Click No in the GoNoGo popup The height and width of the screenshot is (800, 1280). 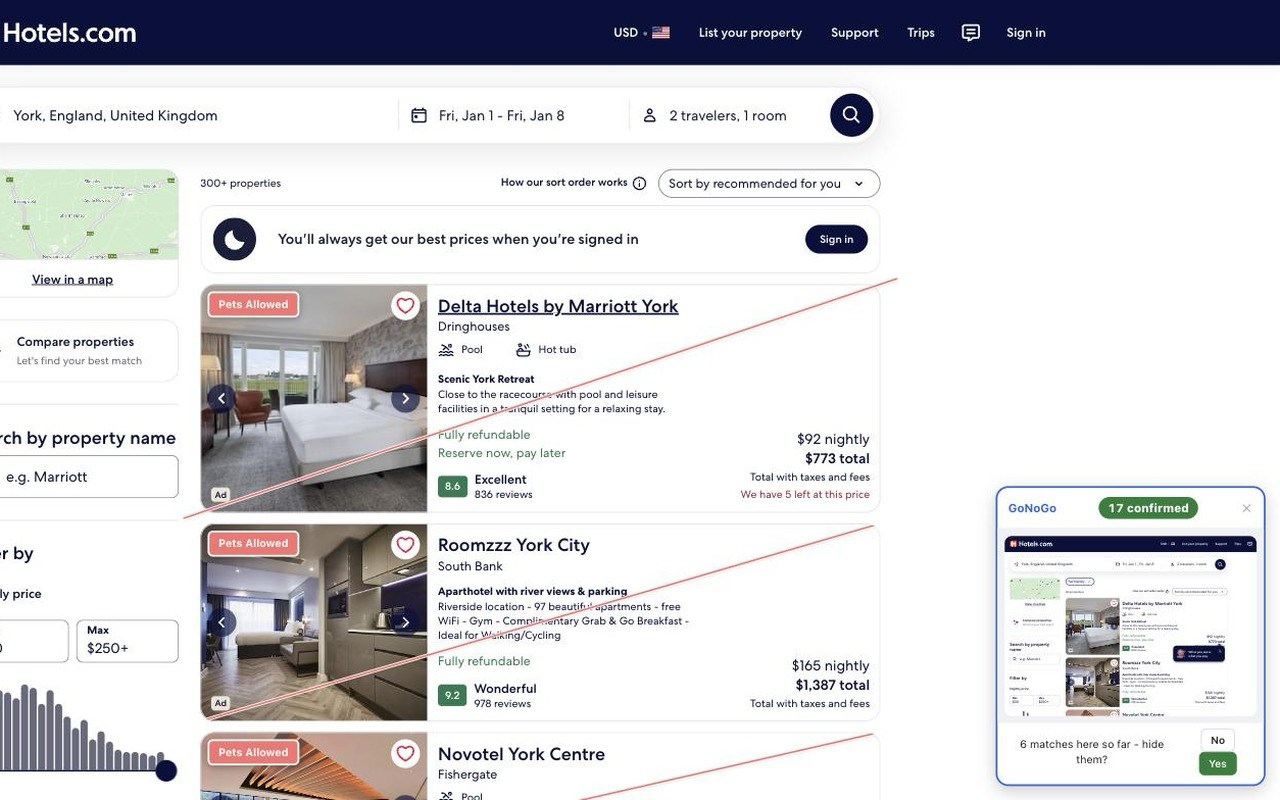[1217, 741]
